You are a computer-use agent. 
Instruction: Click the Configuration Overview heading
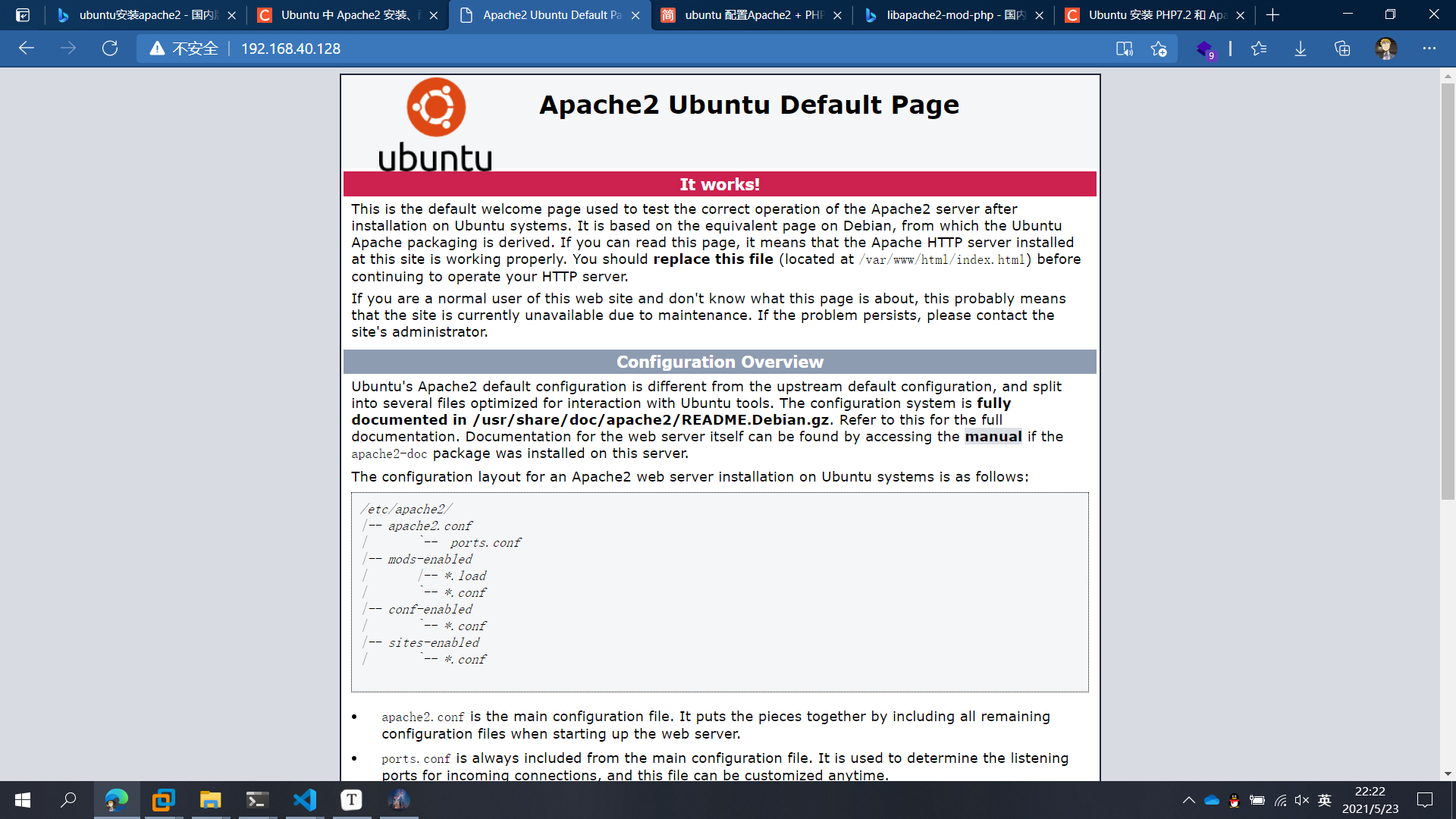[720, 362]
